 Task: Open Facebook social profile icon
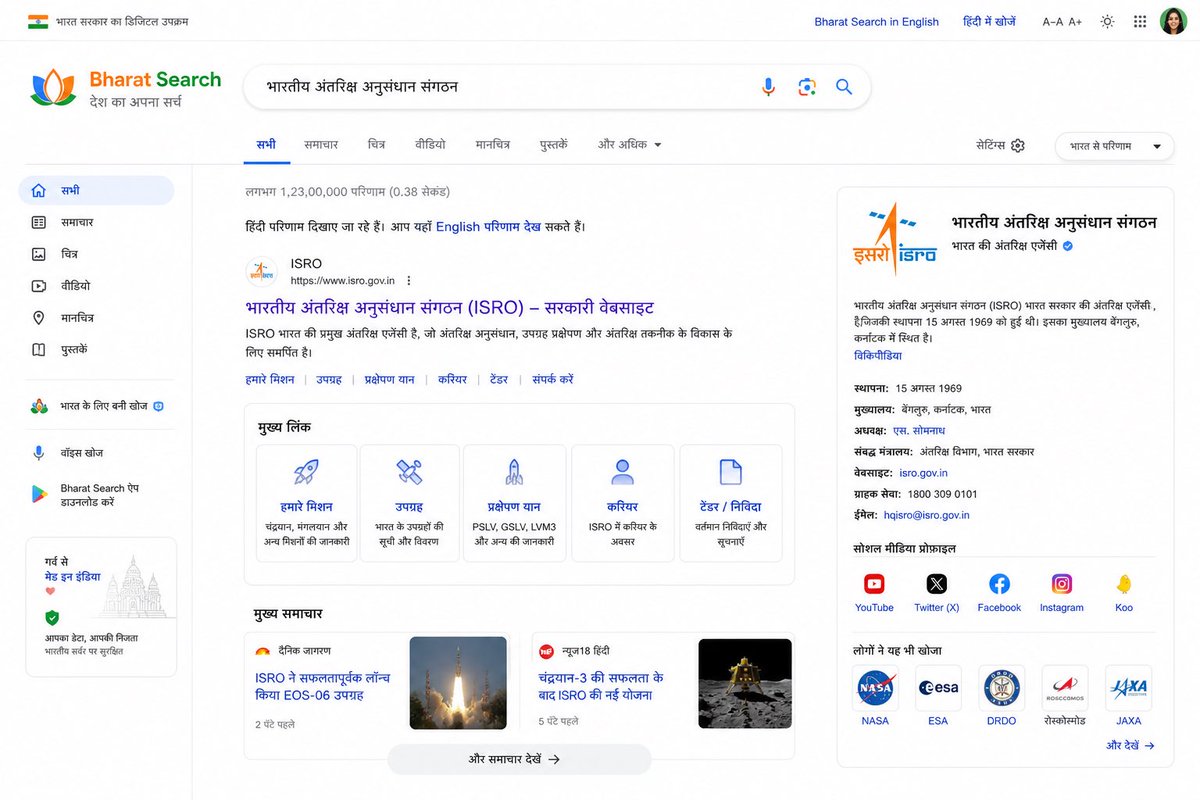999,584
